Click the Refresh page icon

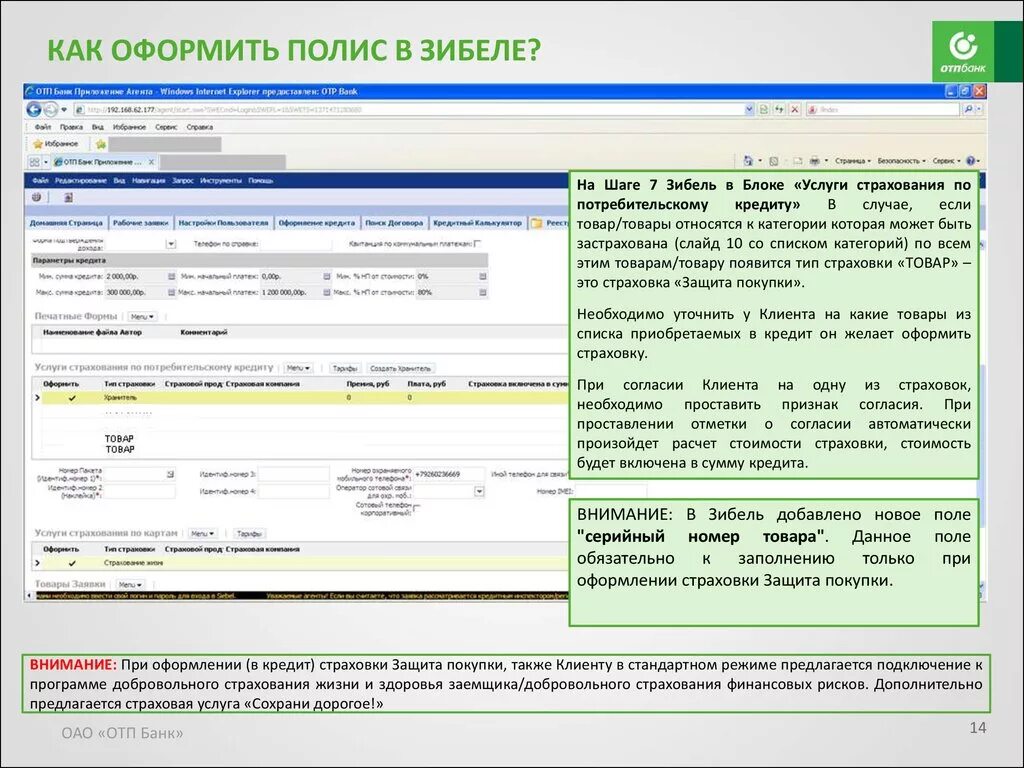(778, 110)
